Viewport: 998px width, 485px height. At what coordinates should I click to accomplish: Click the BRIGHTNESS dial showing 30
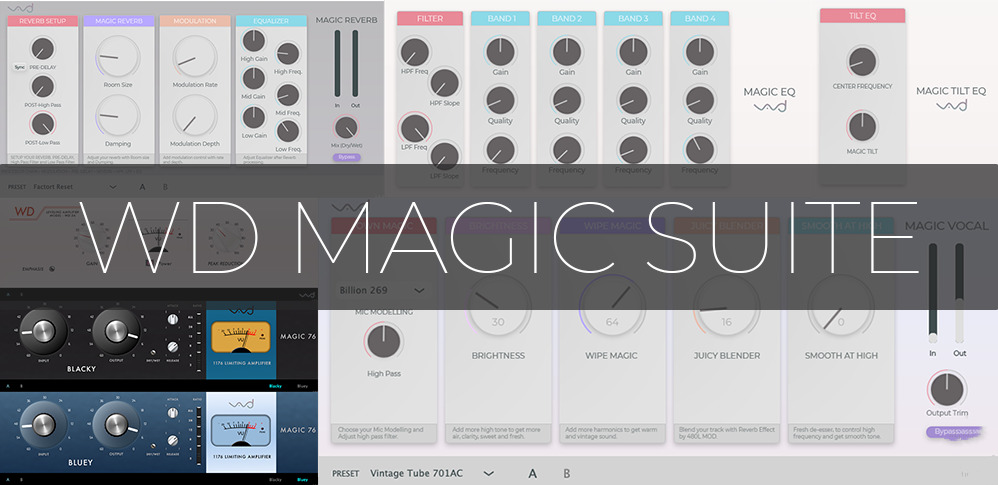pos(498,308)
